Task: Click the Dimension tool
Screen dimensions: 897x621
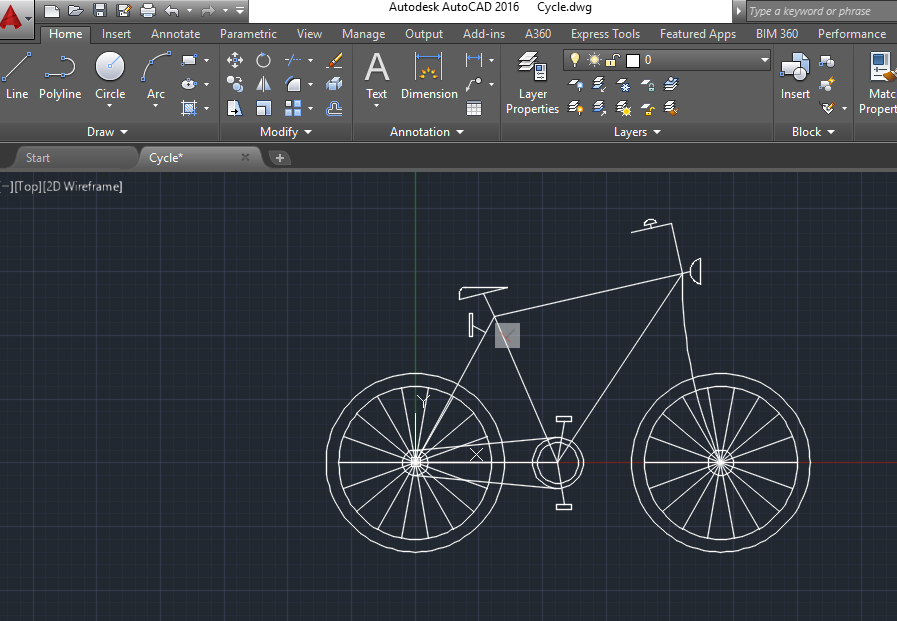Action: [428, 75]
